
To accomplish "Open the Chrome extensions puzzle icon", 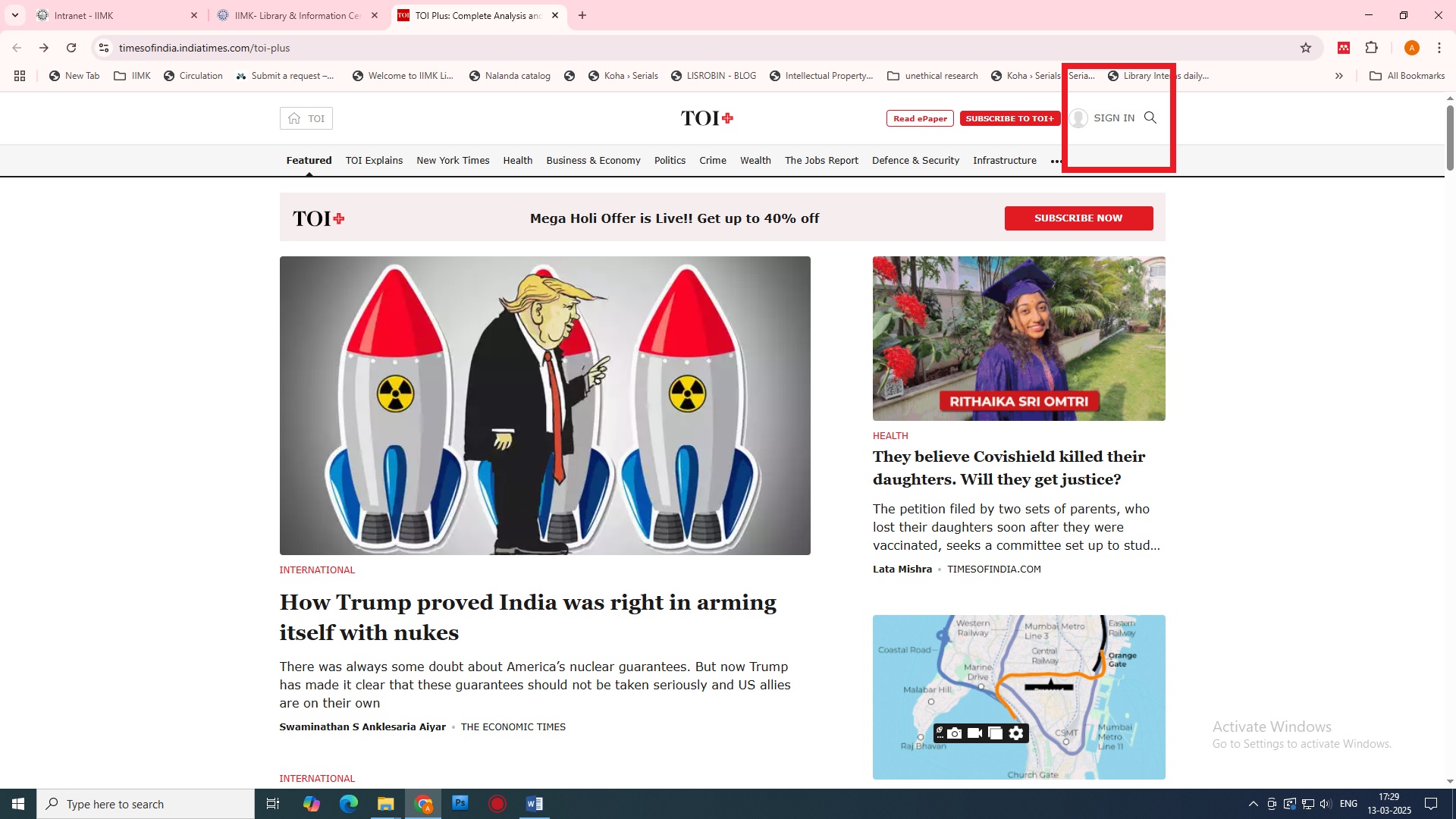I will 1371,48.
